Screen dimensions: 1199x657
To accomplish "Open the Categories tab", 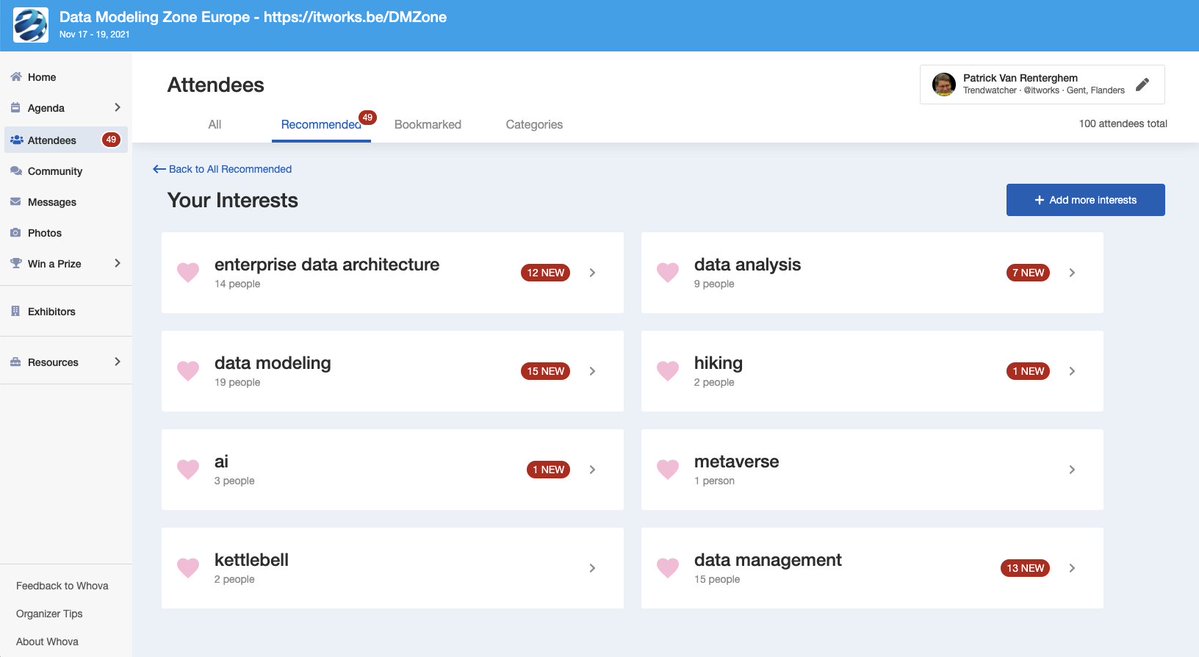I will coord(534,125).
